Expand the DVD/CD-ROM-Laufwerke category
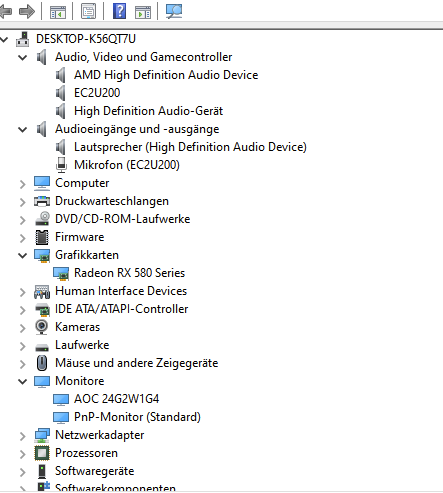Screen dimensions: 443x493 click(23, 220)
